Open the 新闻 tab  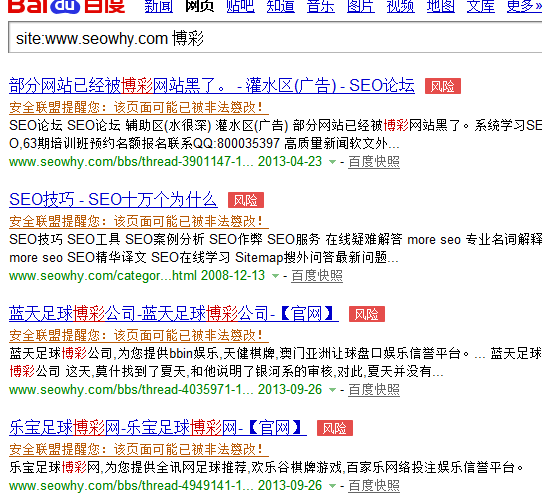159,6
